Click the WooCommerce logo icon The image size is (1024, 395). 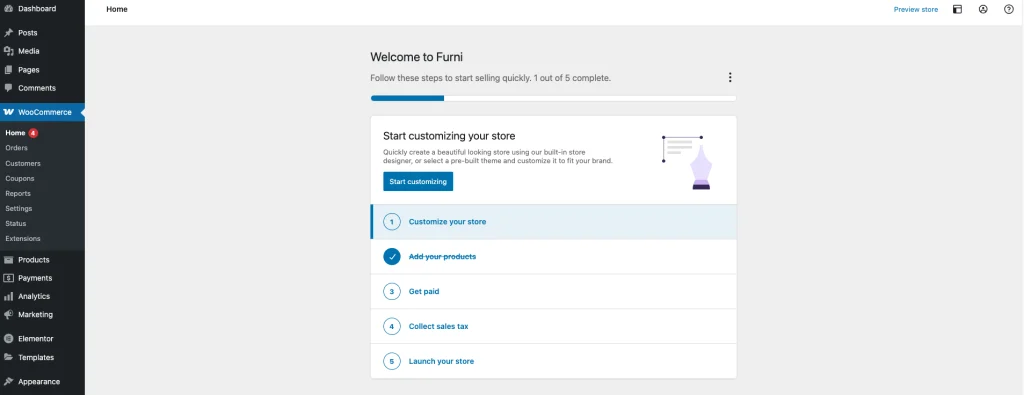(8, 112)
